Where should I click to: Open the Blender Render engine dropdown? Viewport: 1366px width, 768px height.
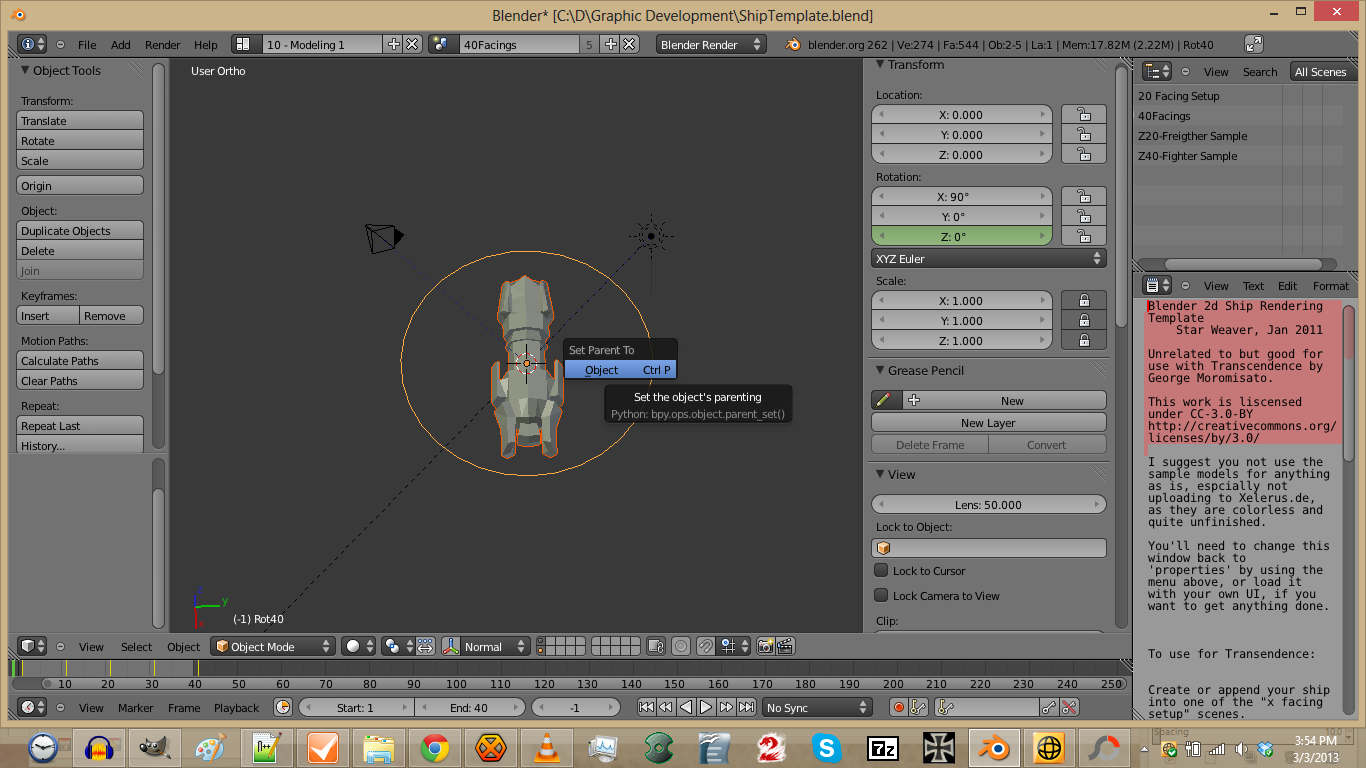pyautogui.click(x=711, y=44)
